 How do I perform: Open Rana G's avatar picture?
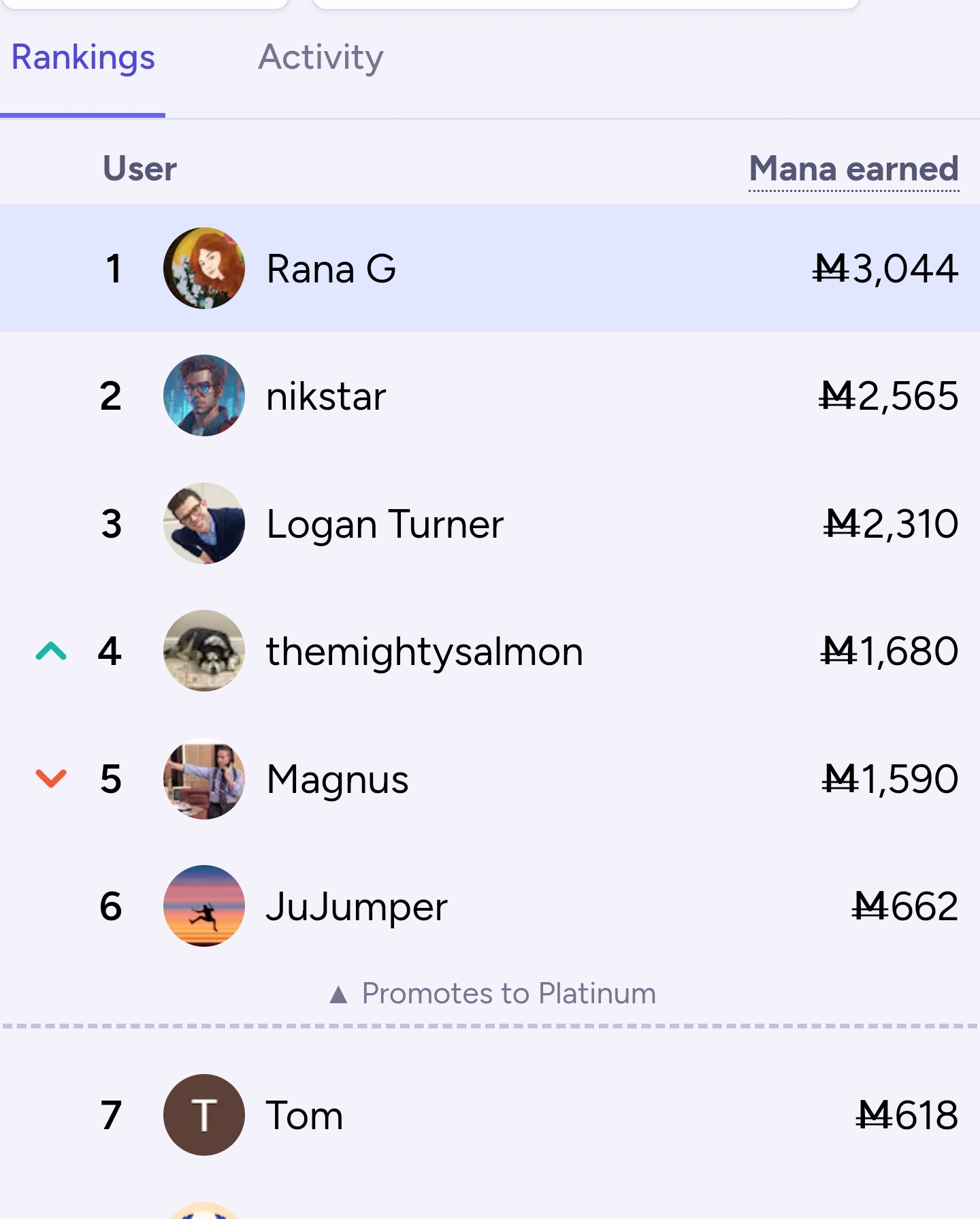pyautogui.click(x=204, y=268)
